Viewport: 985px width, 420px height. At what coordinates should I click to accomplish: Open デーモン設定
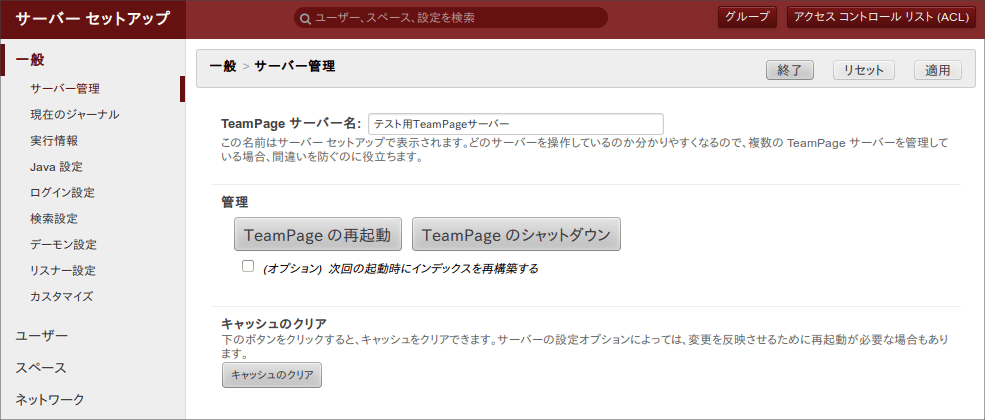(63, 244)
